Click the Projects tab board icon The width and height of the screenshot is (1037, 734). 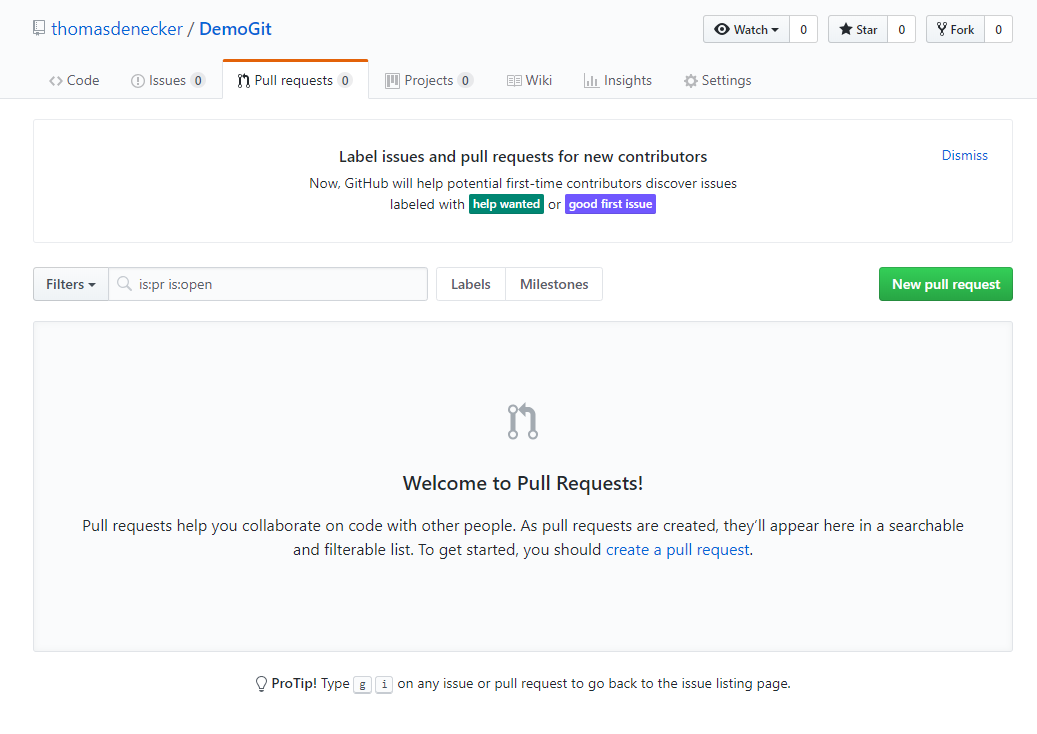click(x=392, y=81)
